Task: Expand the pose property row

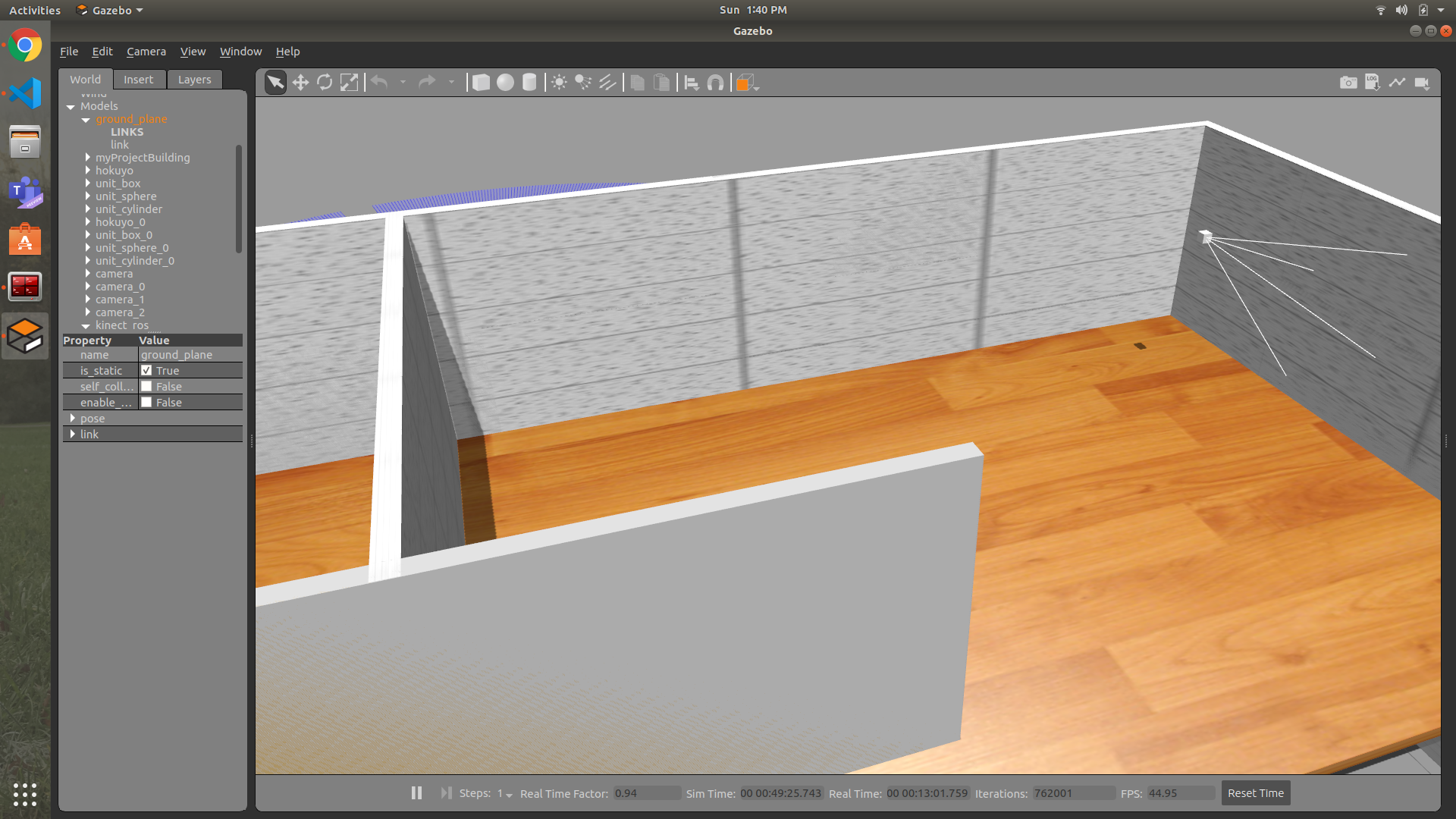Action: pyautogui.click(x=73, y=419)
